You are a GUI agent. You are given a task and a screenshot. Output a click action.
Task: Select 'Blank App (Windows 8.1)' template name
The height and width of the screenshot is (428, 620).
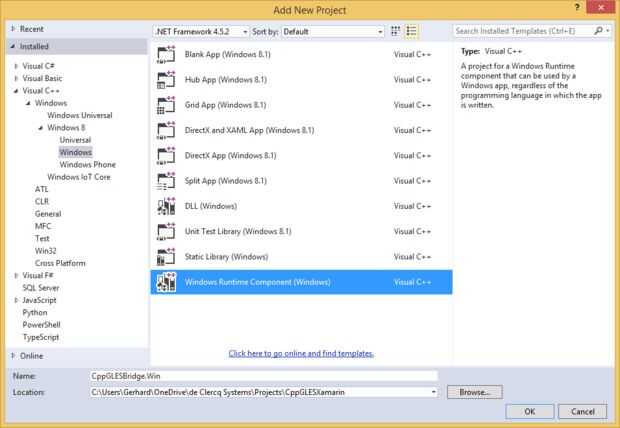click(228, 55)
